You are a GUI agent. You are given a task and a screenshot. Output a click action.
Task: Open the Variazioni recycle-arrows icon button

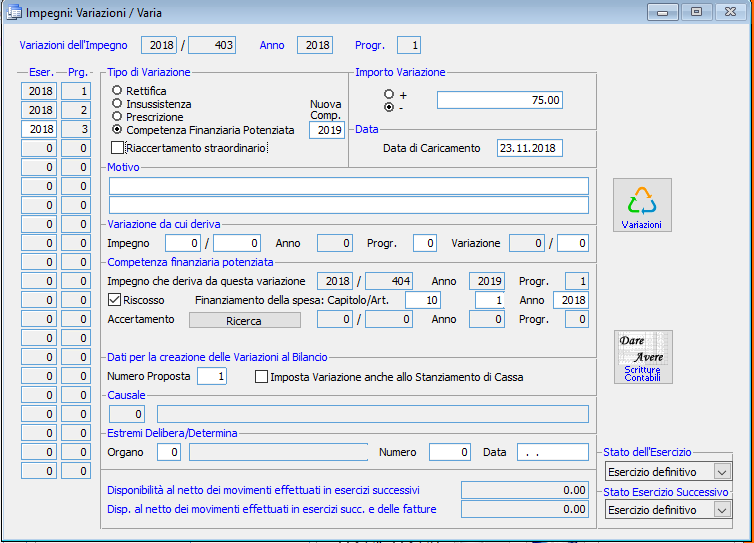642,205
